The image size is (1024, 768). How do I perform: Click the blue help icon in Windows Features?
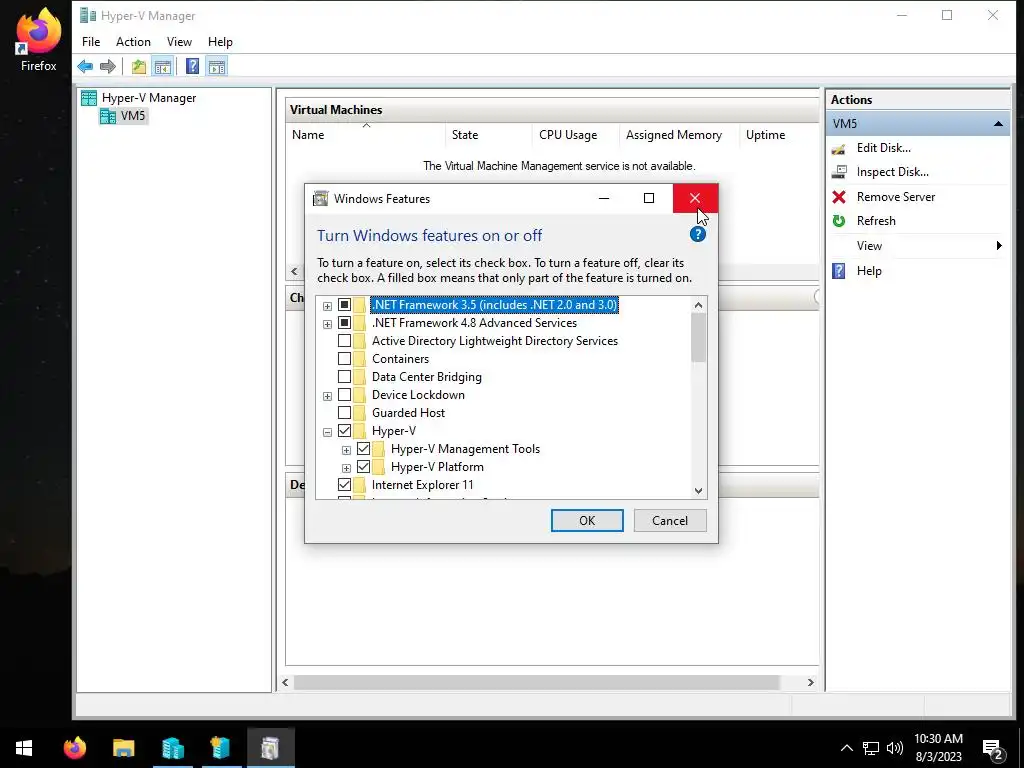(697, 234)
